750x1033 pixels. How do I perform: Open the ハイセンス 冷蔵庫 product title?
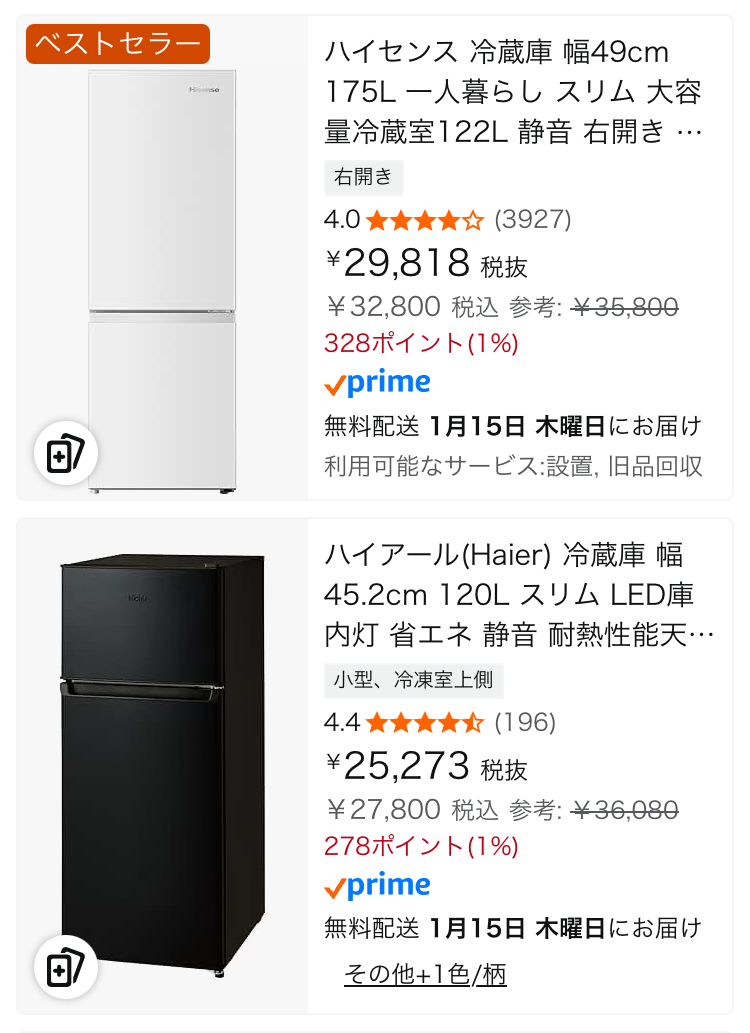point(514,91)
